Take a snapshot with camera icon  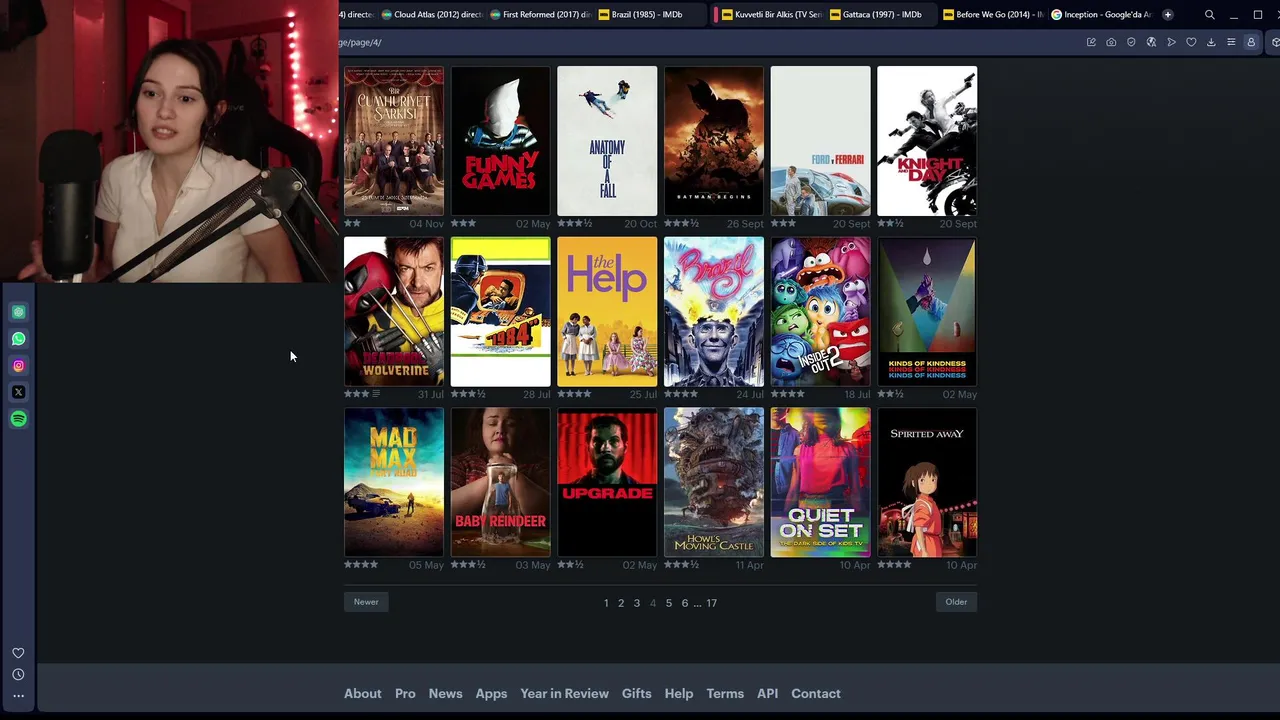tap(1111, 42)
